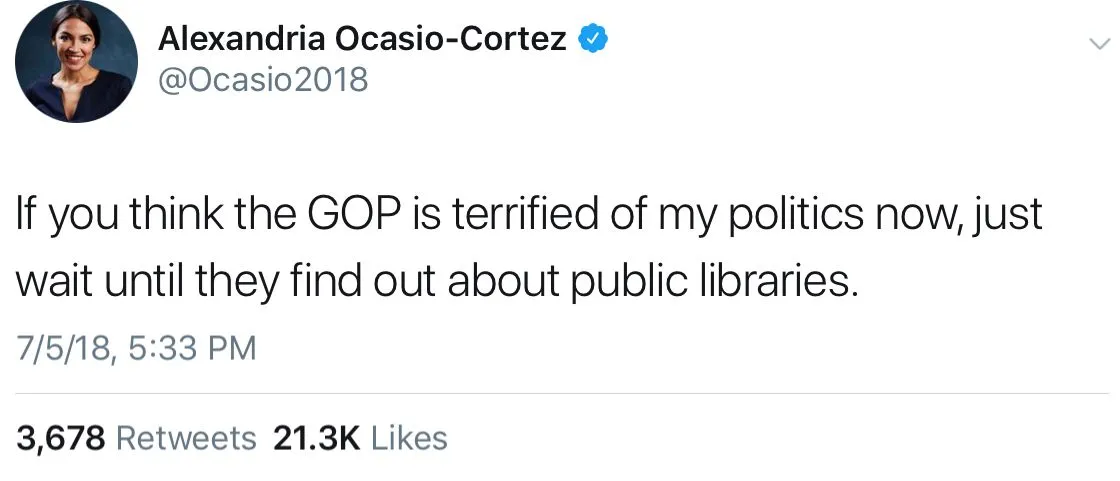The image size is (1120, 481).
Task: Click the first line of tweet text
Action: (528, 216)
